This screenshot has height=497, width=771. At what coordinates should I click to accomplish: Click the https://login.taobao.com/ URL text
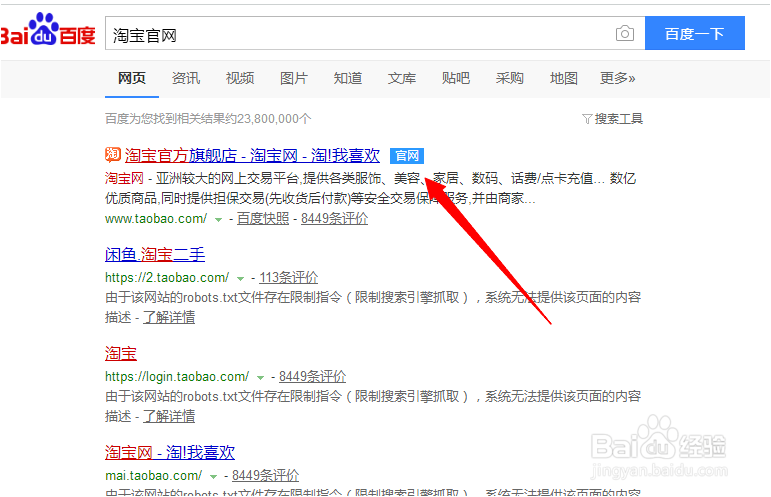[x=177, y=377]
